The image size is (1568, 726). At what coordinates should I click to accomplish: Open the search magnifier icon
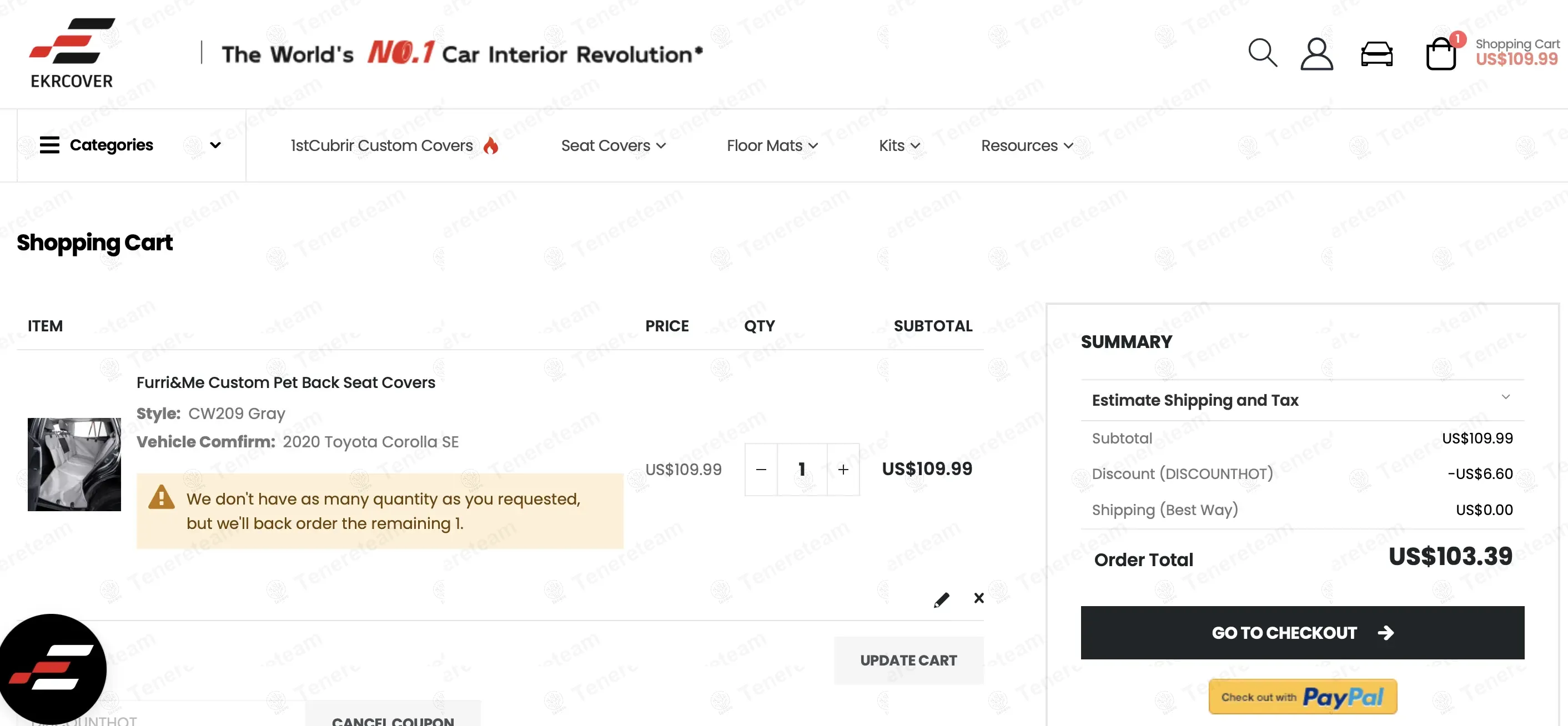[x=1262, y=53]
